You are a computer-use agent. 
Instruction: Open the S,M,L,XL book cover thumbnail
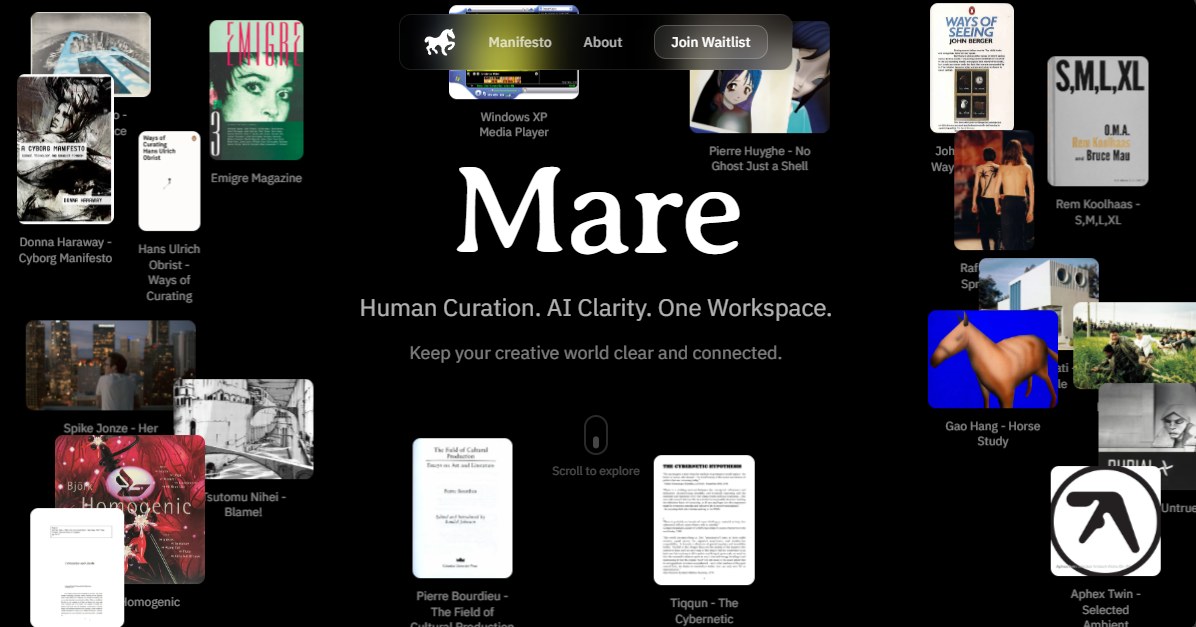[1098, 121]
